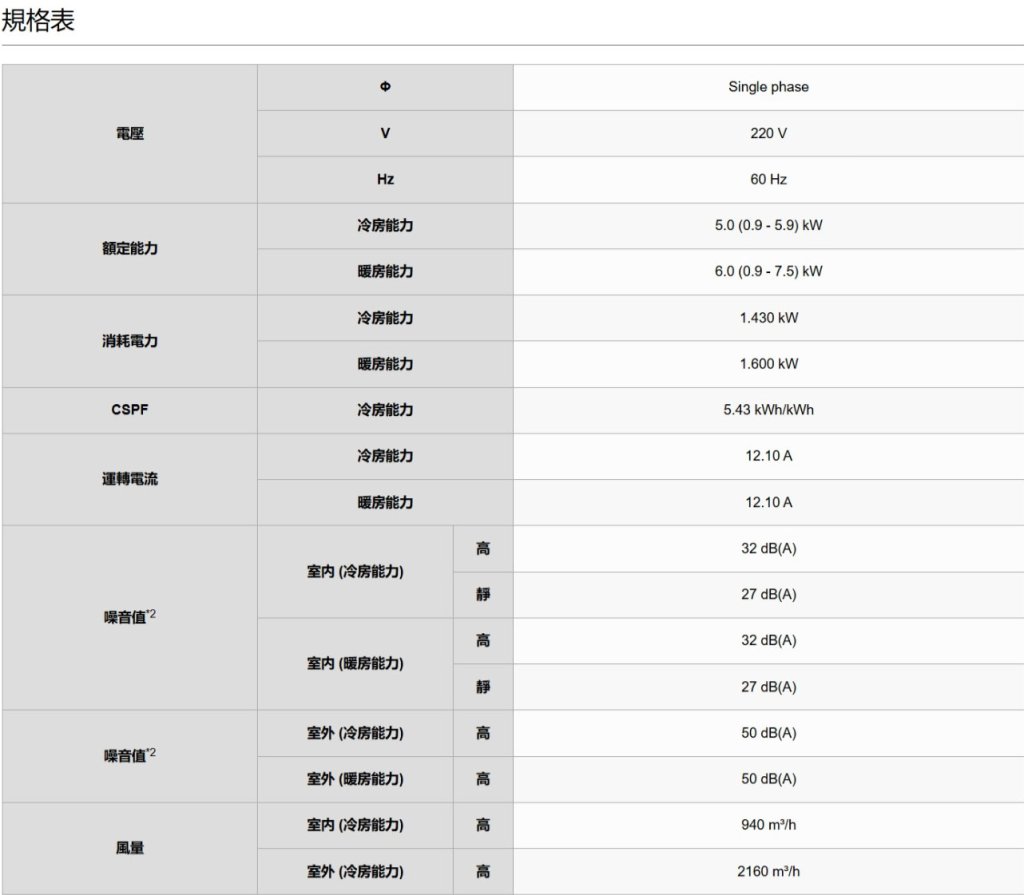Click the 1.430 kW value cell
Viewport: 1024px width, 895px height.
[x=768, y=318]
